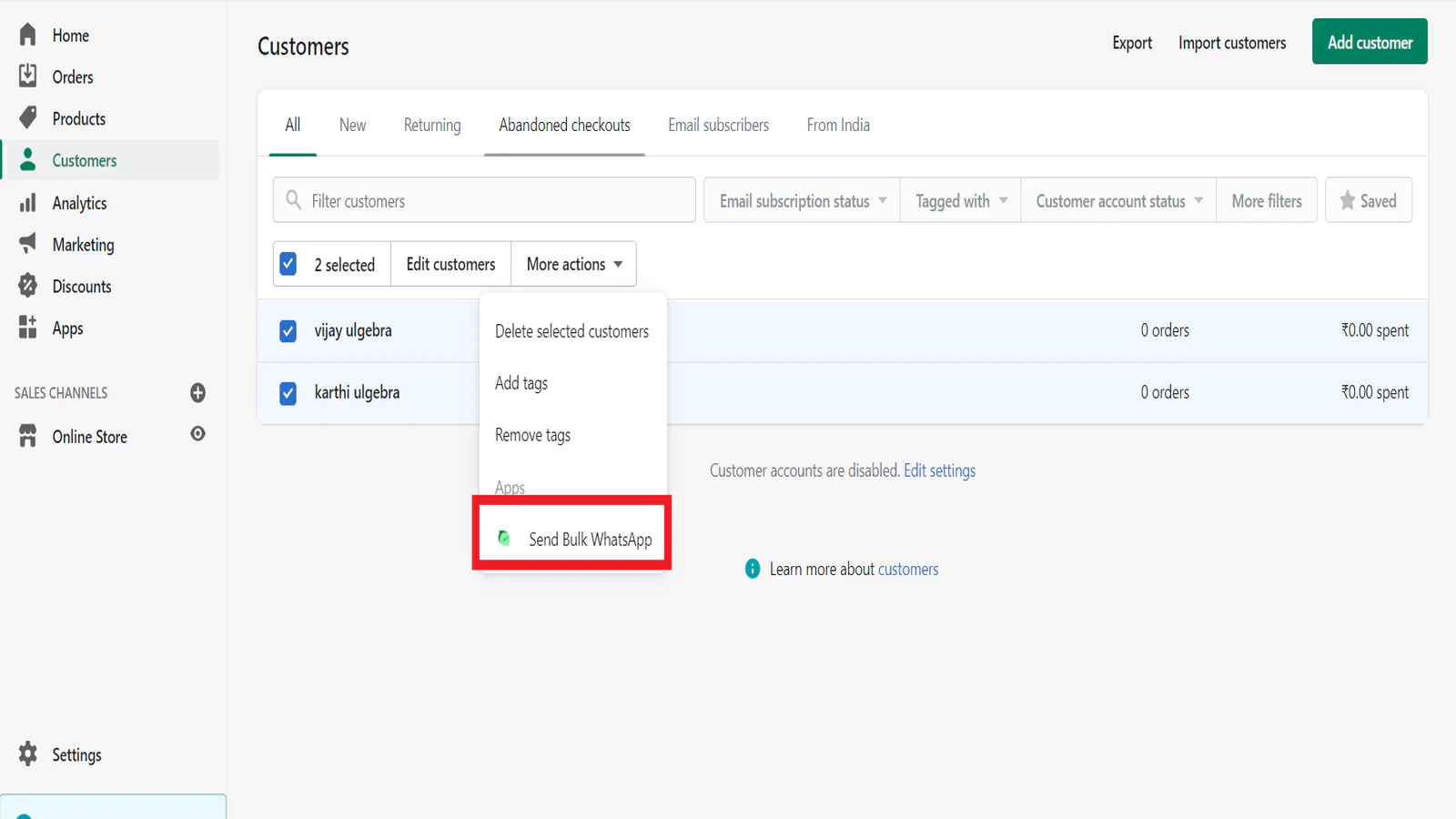Open Discounts via its badge icon
The height and width of the screenshot is (819, 1456).
28,286
